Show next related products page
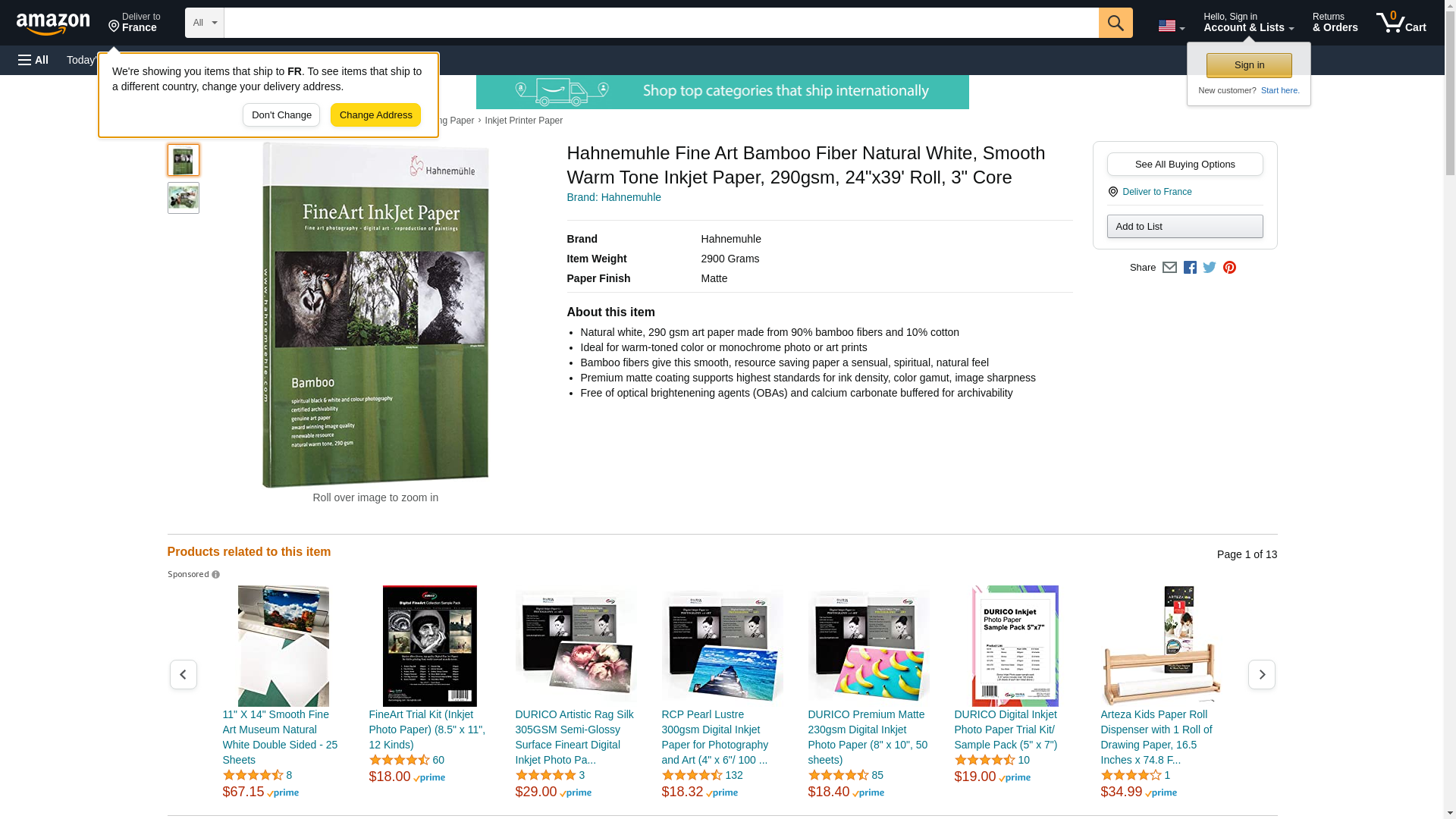Viewport: 1456px width, 819px height. [x=1262, y=674]
